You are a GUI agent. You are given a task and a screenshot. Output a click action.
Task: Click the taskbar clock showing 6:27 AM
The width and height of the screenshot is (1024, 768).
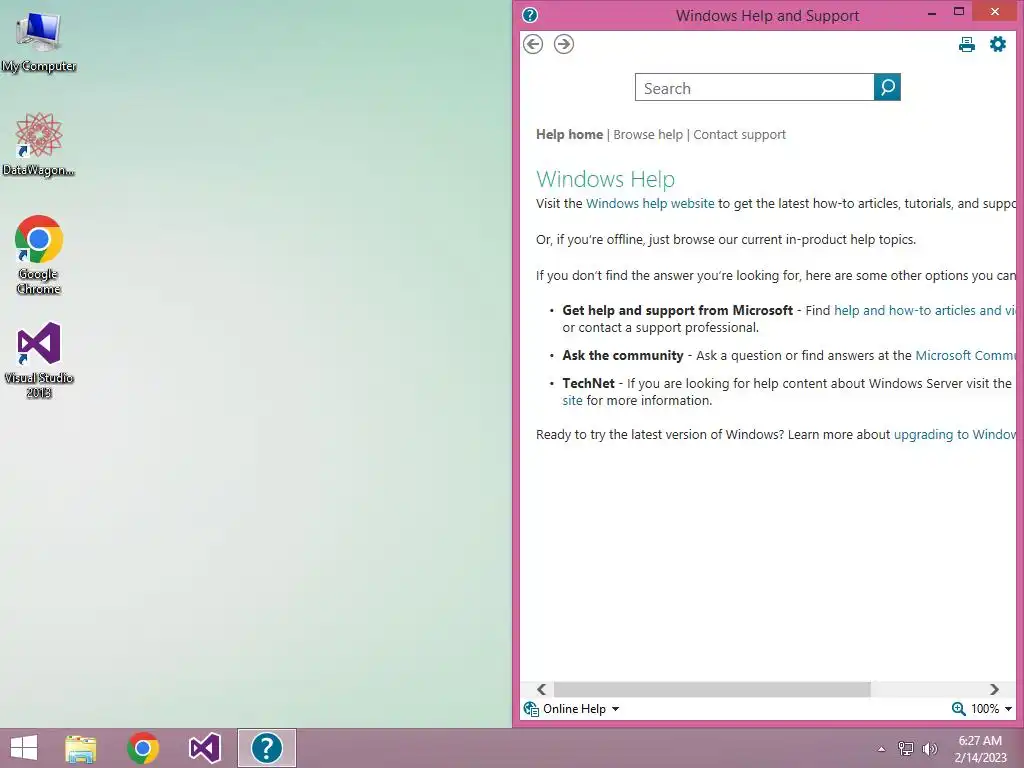980,749
